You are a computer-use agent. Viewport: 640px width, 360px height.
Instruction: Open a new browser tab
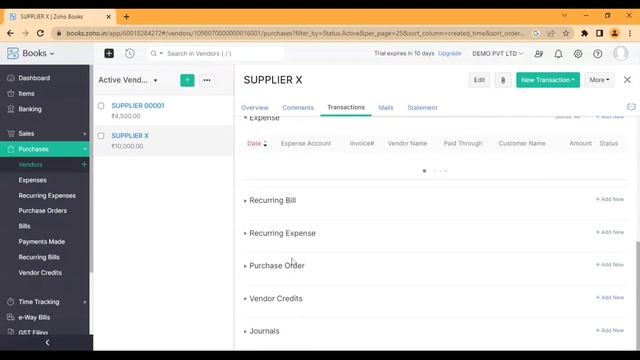(126, 17)
